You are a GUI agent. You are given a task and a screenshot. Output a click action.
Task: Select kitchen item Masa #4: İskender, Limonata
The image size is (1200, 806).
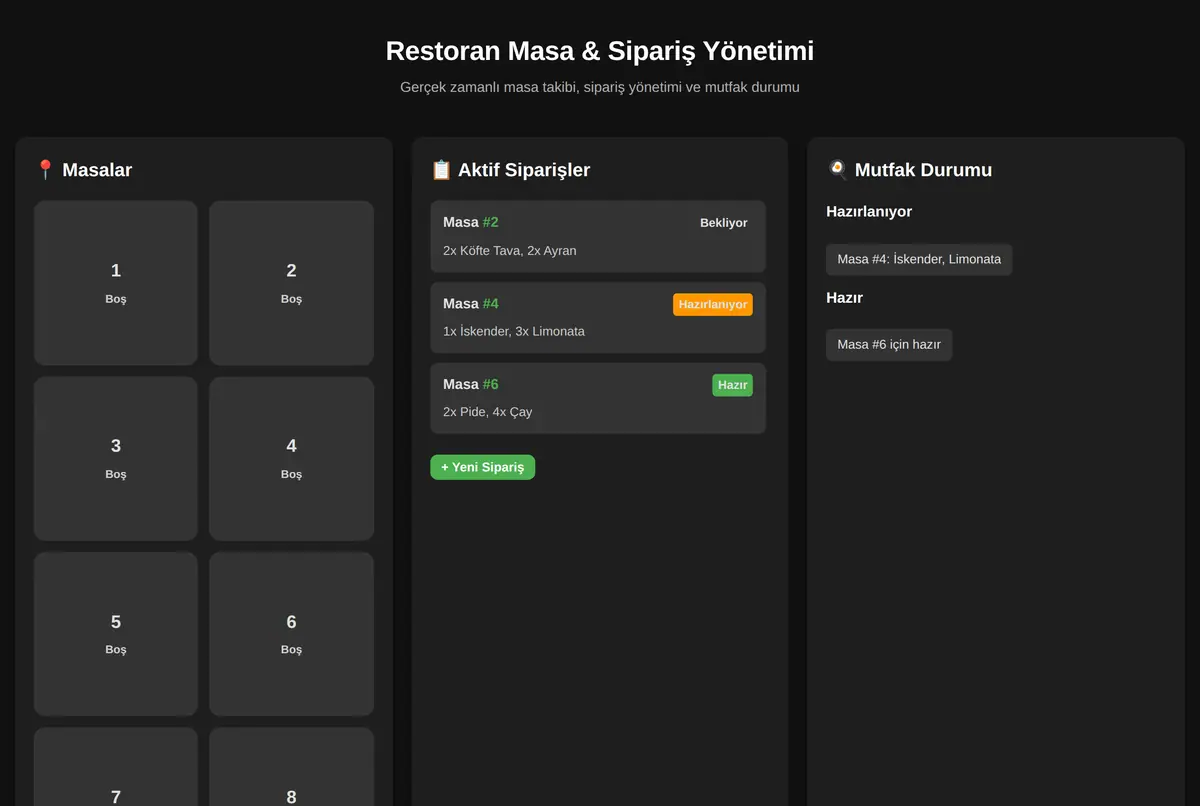pyautogui.click(x=919, y=259)
